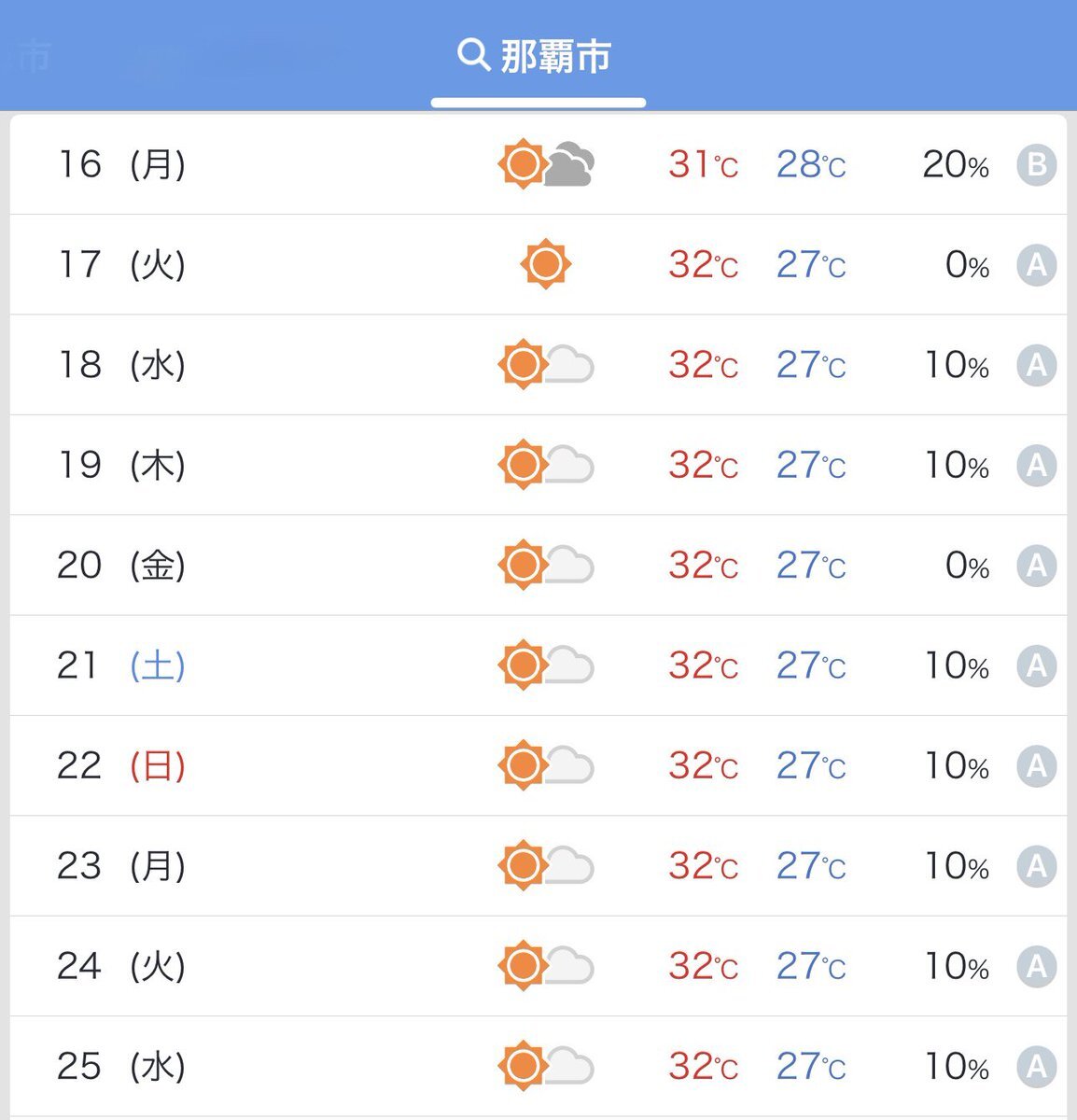Click the 0% rain chance on the 20th
This screenshot has width=1077, height=1120.
[x=967, y=566]
